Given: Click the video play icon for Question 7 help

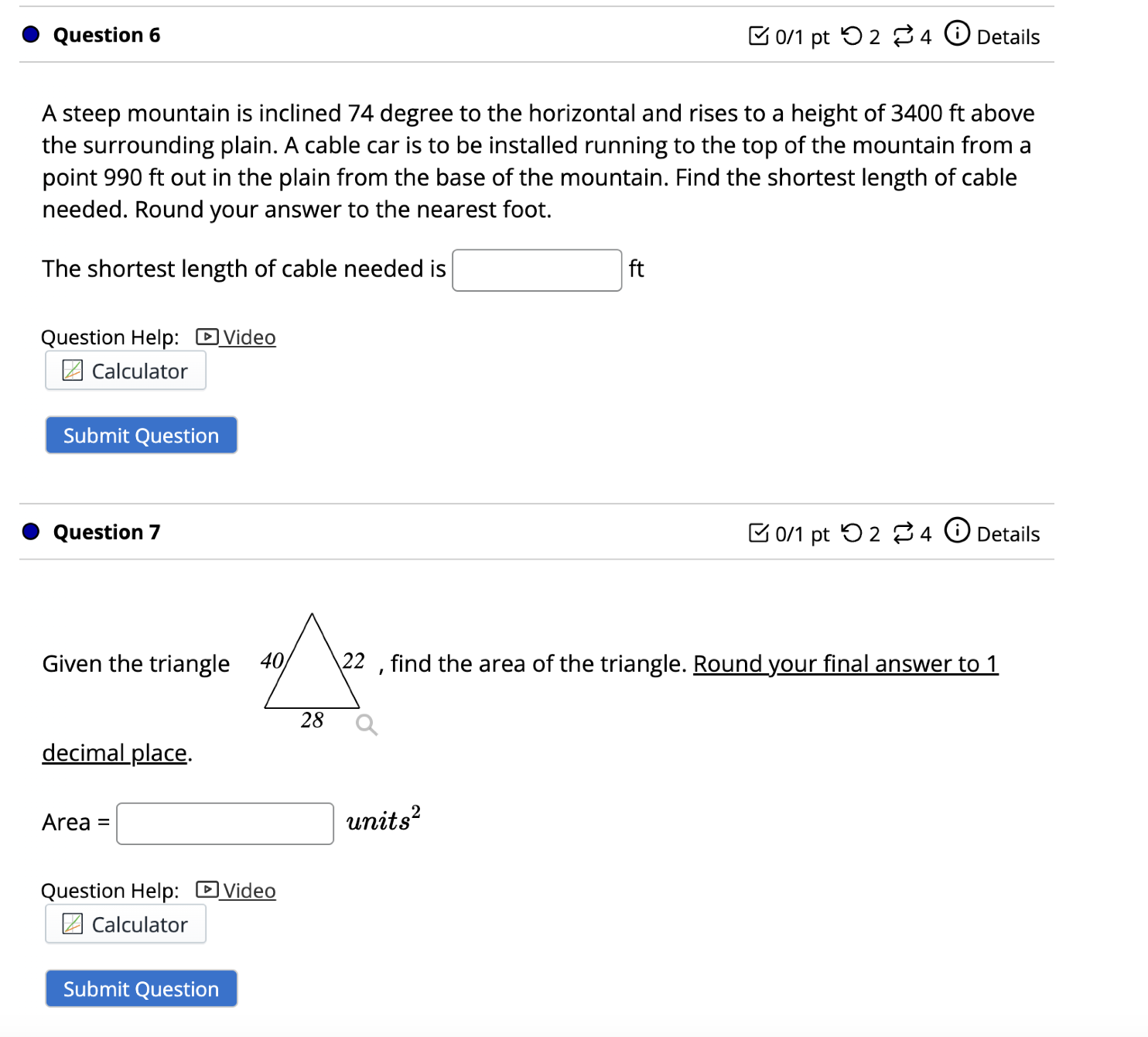Looking at the screenshot, I should [206, 890].
